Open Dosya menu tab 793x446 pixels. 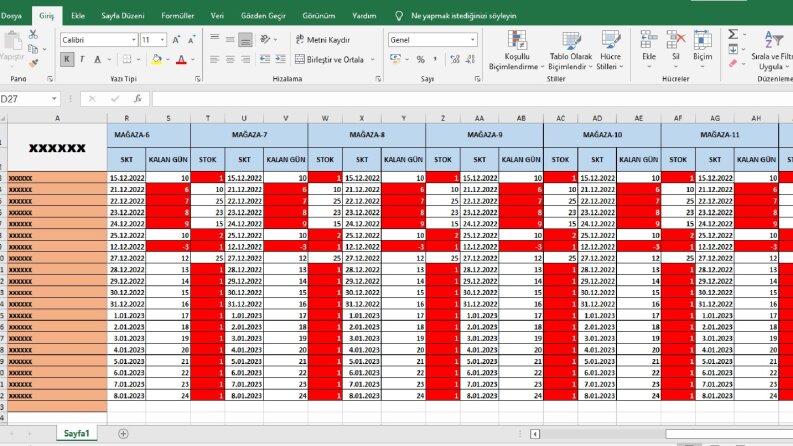tap(11, 16)
